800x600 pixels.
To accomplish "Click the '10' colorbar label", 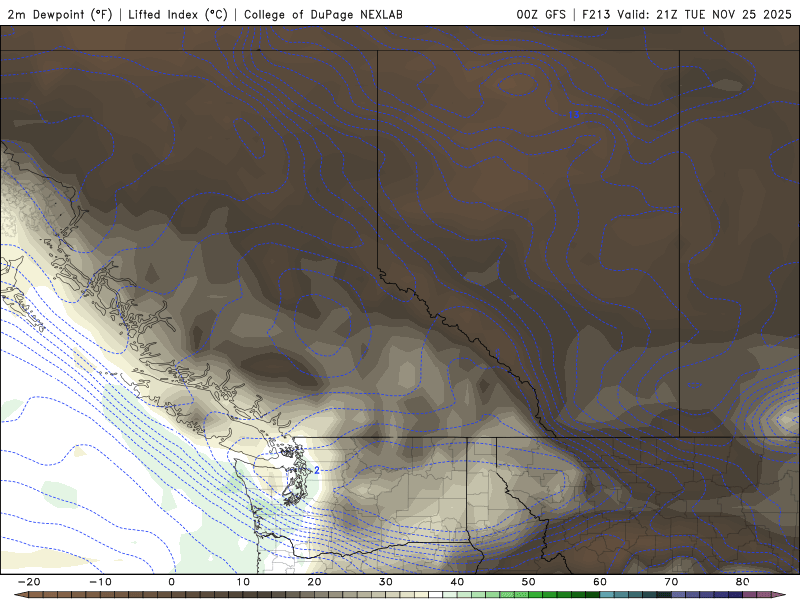I will pos(243,582).
